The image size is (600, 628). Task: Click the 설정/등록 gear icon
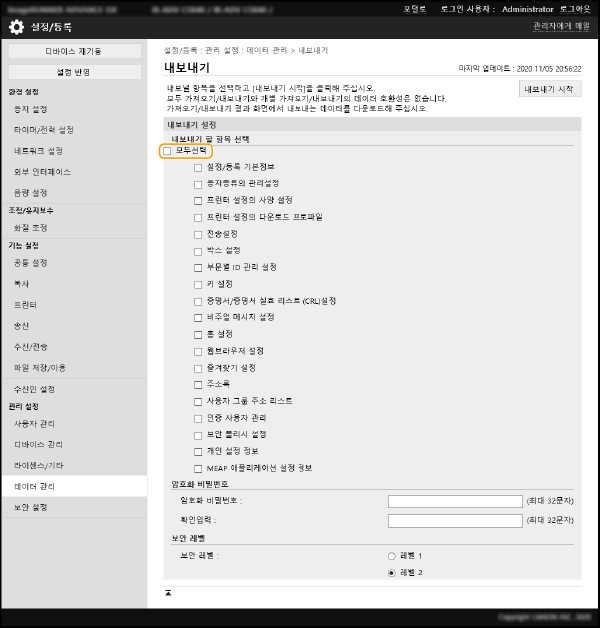16,27
